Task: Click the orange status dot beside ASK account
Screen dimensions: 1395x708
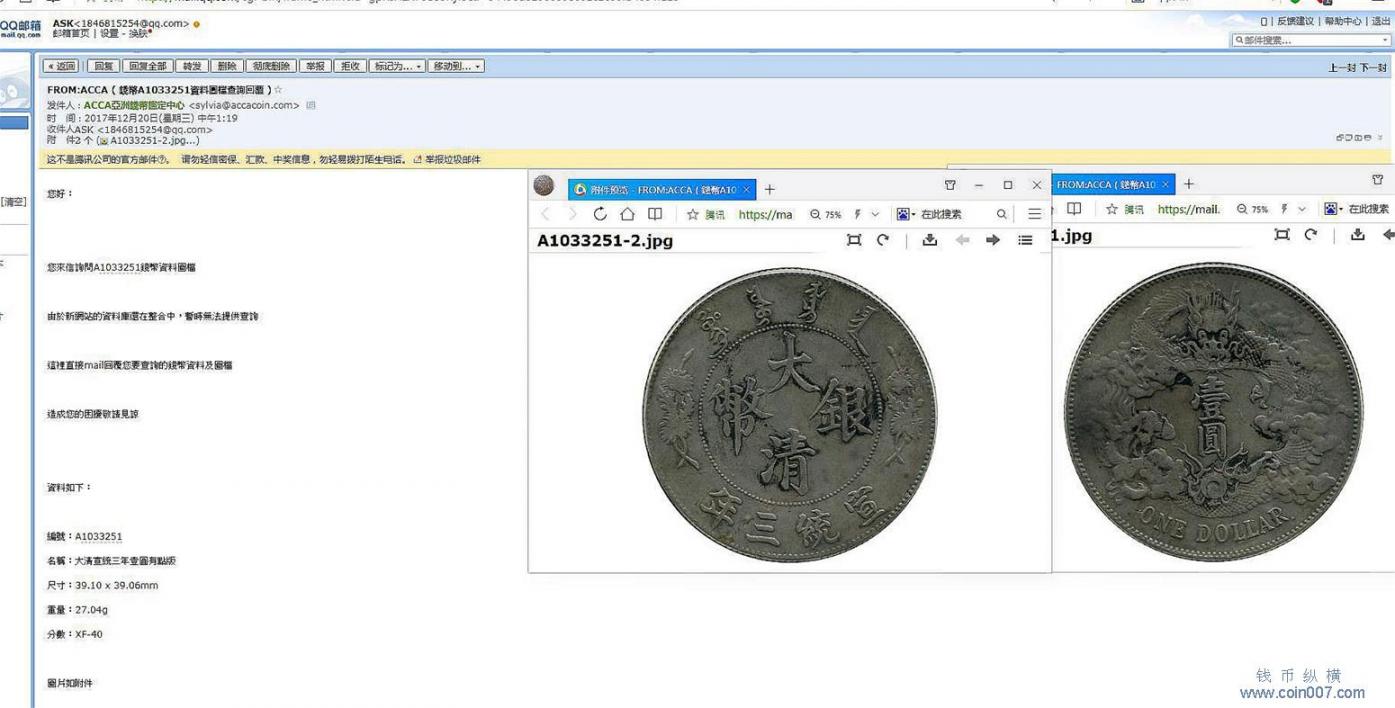Action: click(x=197, y=24)
